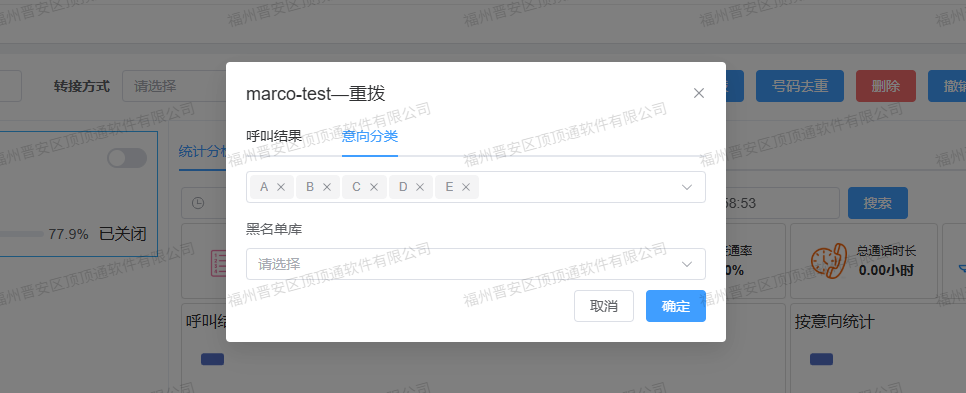The image size is (966, 393).
Task: Click the red 删除 button
Action: (886, 86)
